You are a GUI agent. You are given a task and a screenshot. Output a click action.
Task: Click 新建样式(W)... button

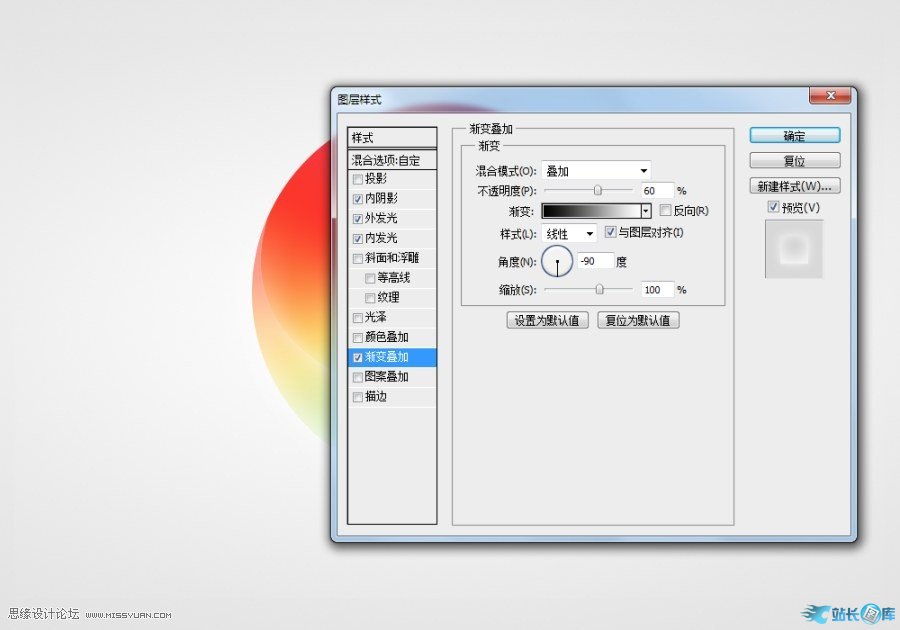click(794, 186)
